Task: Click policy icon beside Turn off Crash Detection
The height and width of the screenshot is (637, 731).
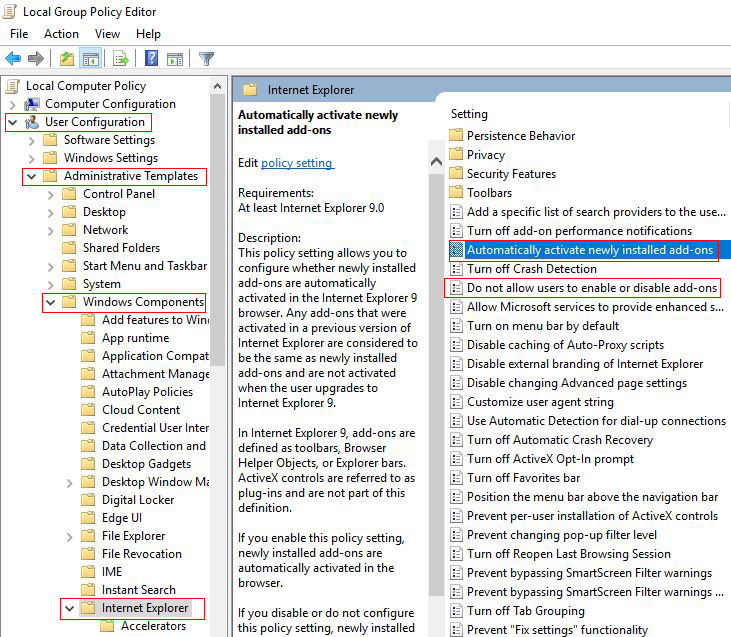Action: point(456,269)
